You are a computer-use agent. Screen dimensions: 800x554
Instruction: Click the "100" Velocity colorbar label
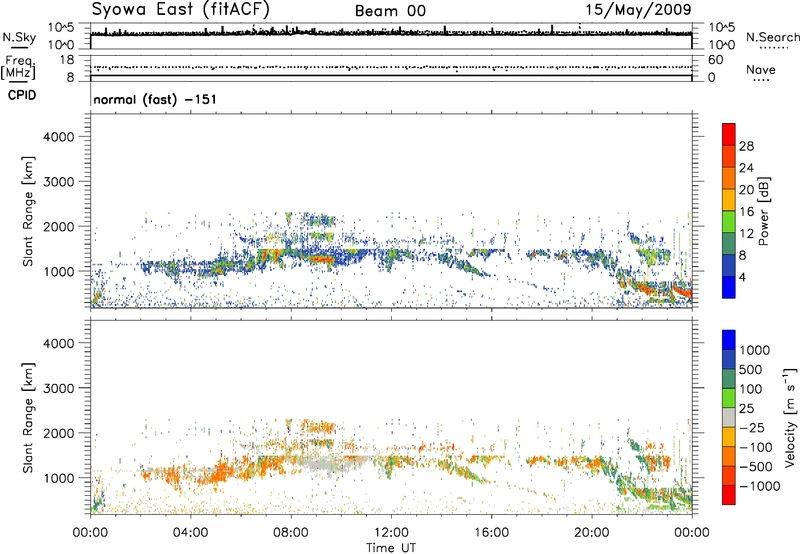coord(751,389)
